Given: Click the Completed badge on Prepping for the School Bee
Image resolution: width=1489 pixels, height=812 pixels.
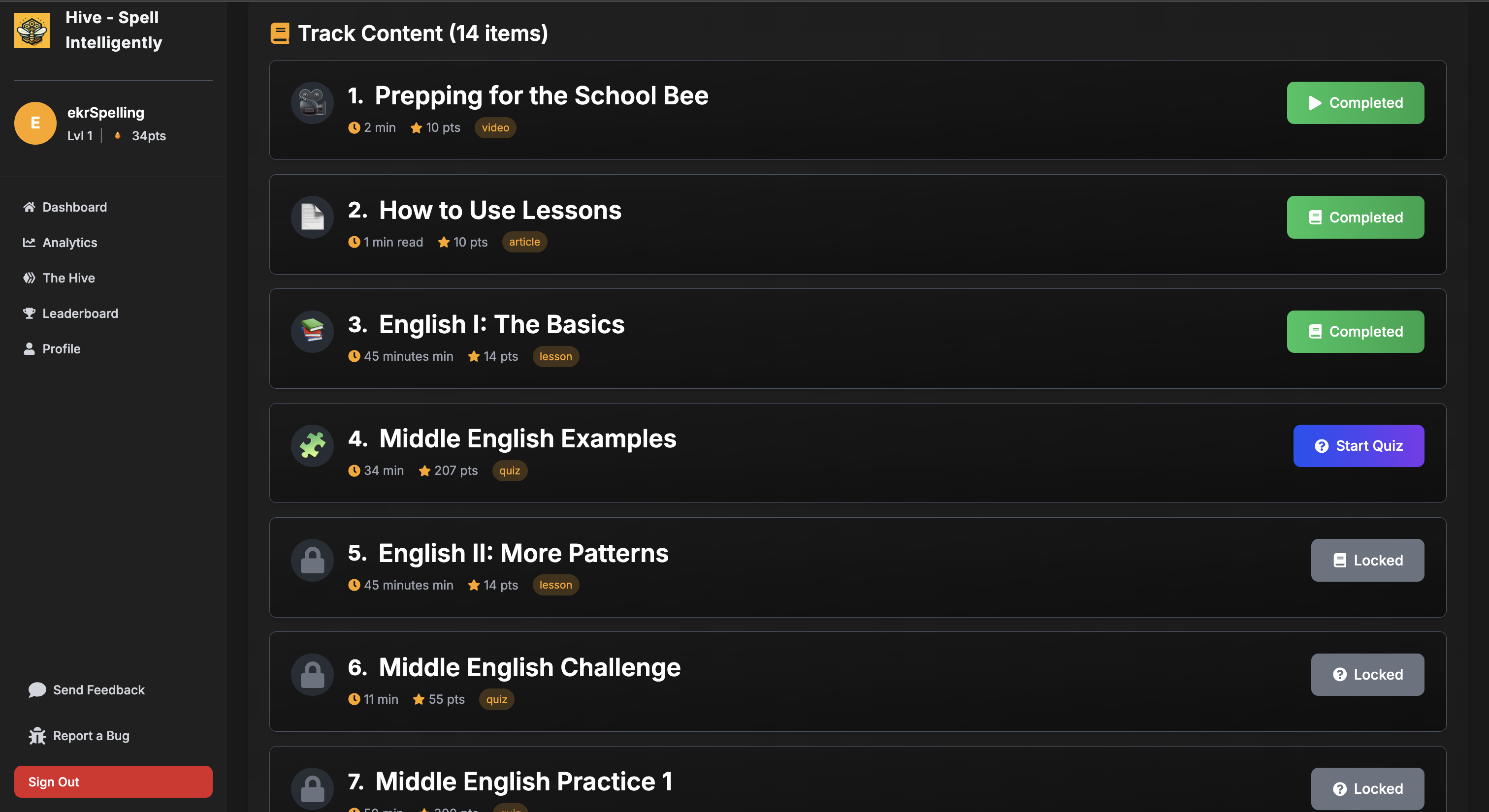Looking at the screenshot, I should [x=1356, y=103].
